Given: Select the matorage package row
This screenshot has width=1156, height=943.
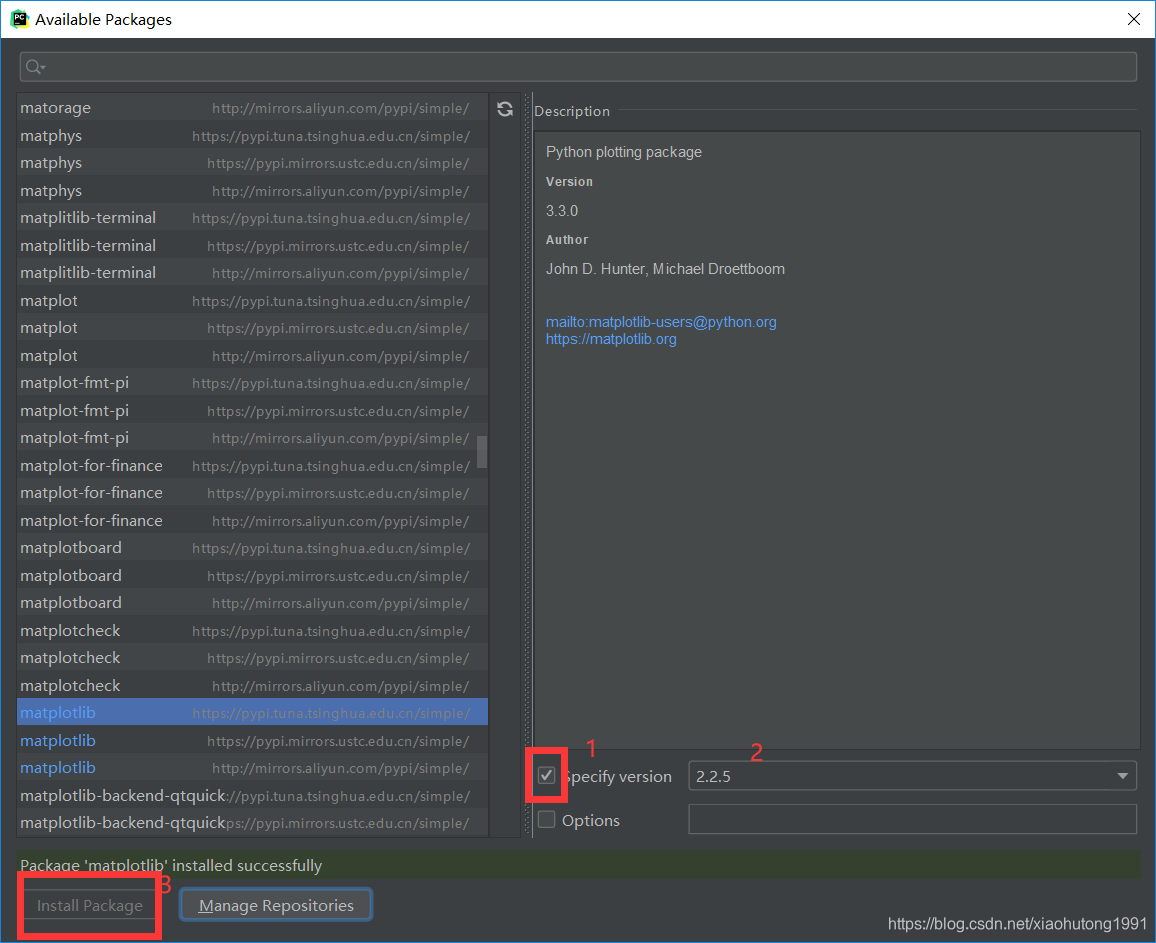Looking at the screenshot, I should [252, 108].
